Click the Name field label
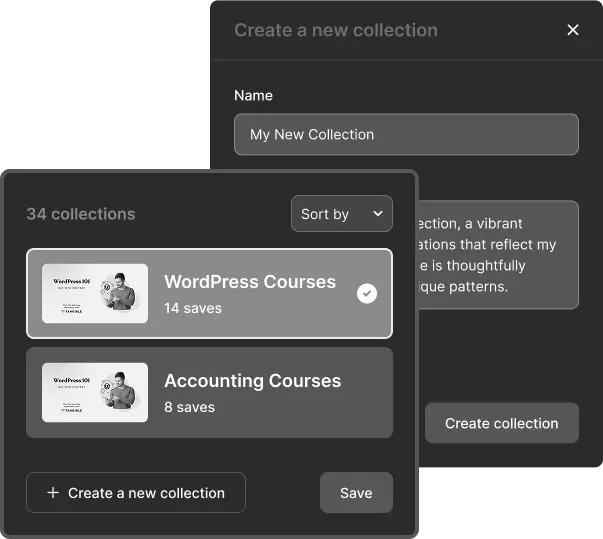Viewport: 603px width, 539px height. 253,96
